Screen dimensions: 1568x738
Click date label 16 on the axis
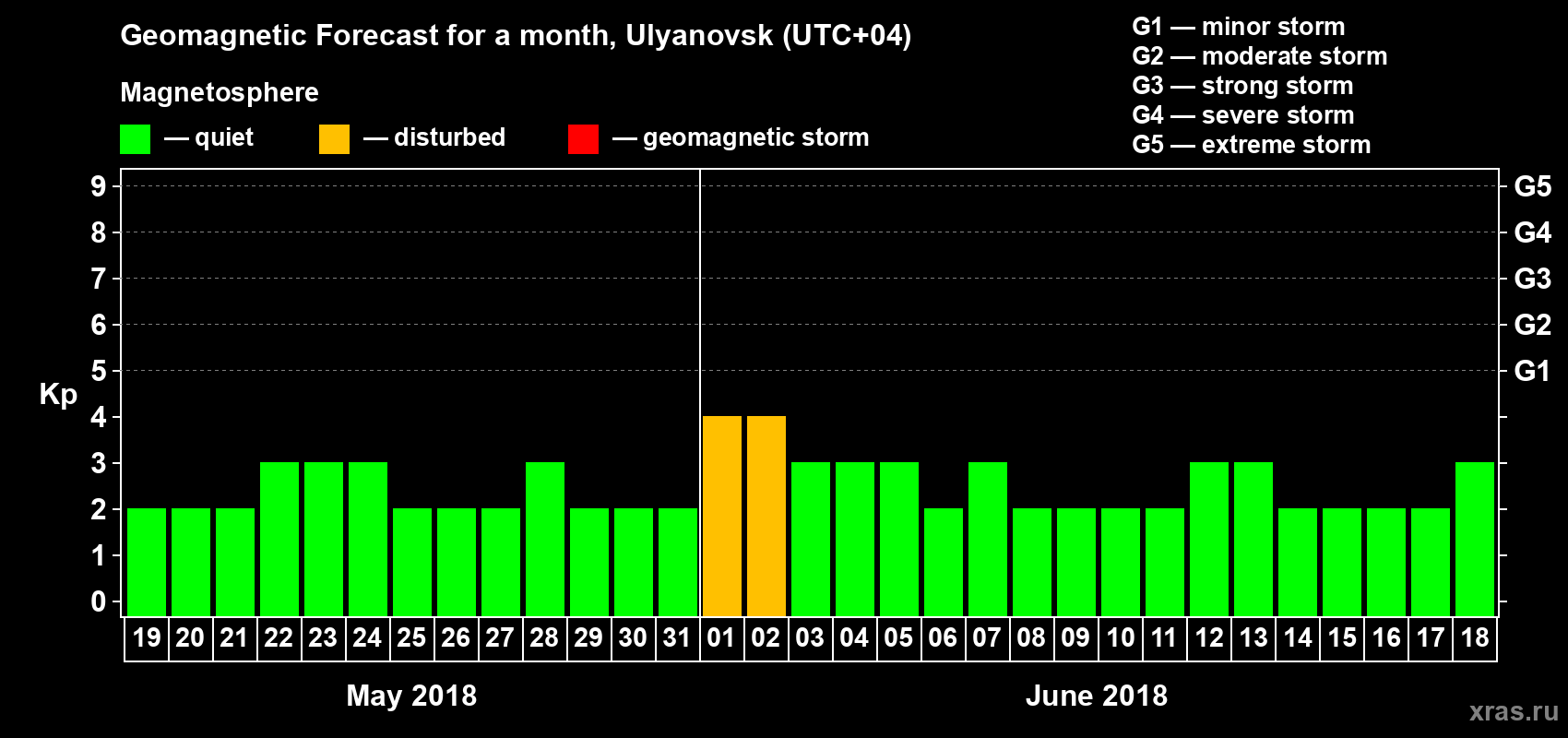1386,637
